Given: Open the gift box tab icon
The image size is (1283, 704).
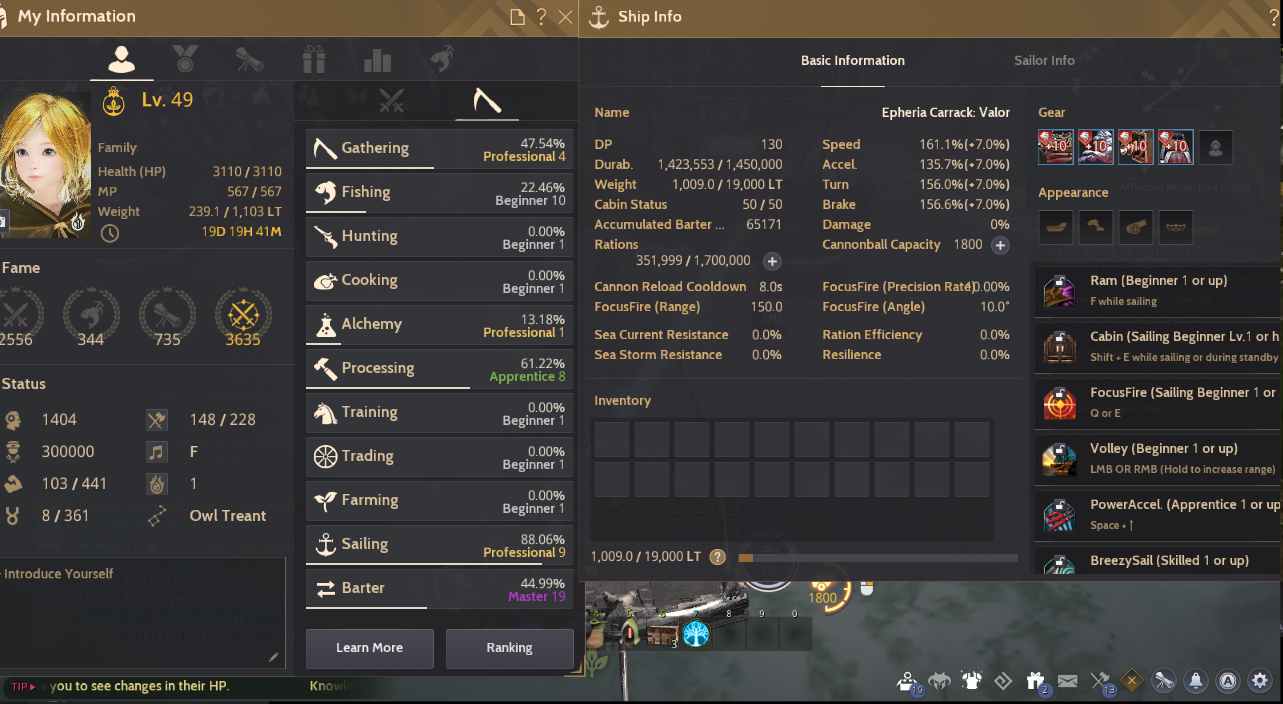Looking at the screenshot, I should [x=314, y=60].
